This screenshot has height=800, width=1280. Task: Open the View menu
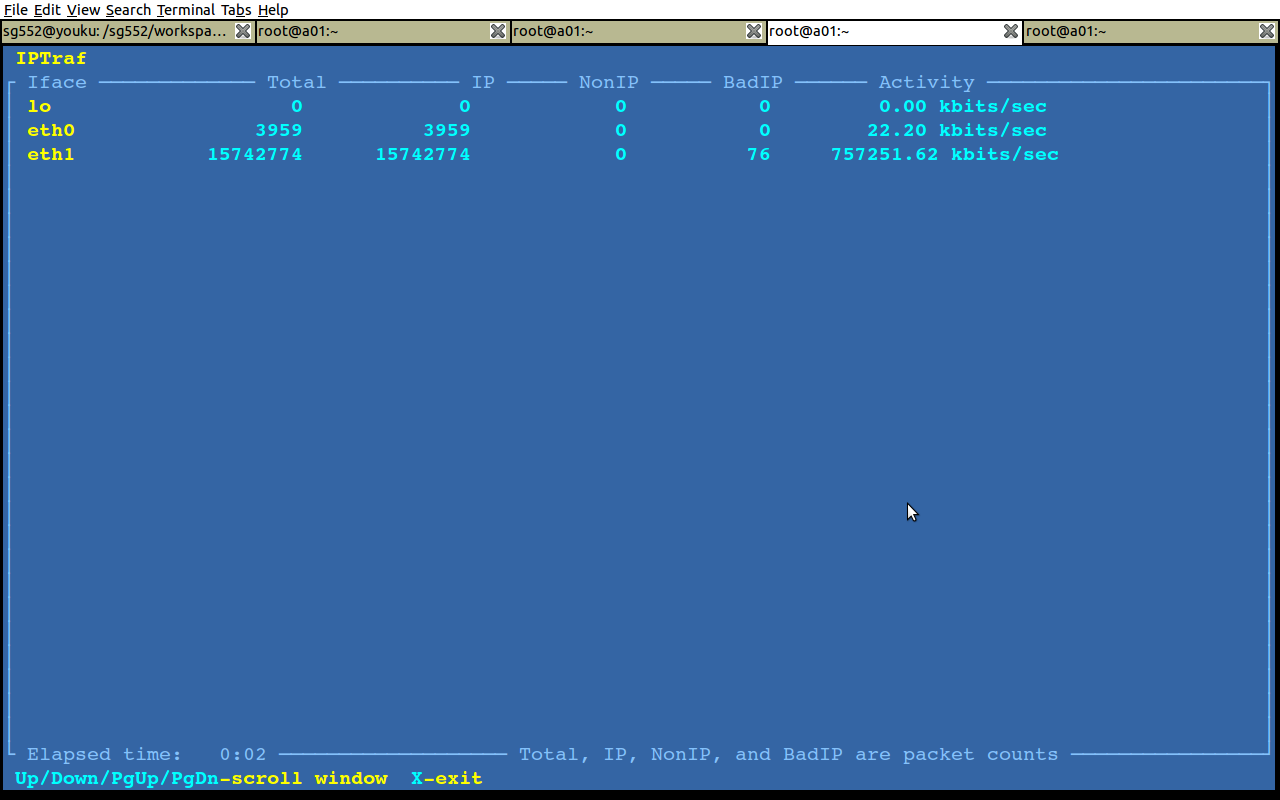point(83,10)
